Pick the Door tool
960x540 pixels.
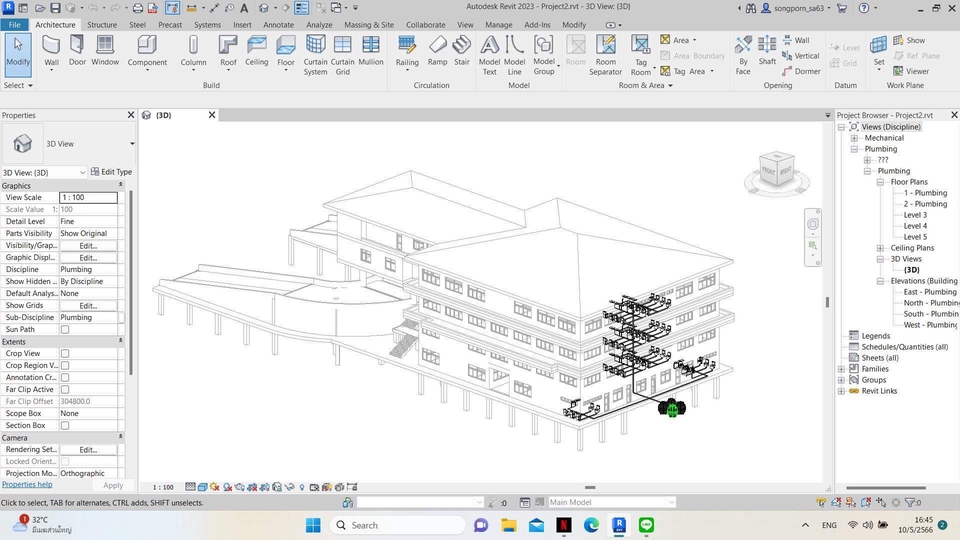point(77,50)
